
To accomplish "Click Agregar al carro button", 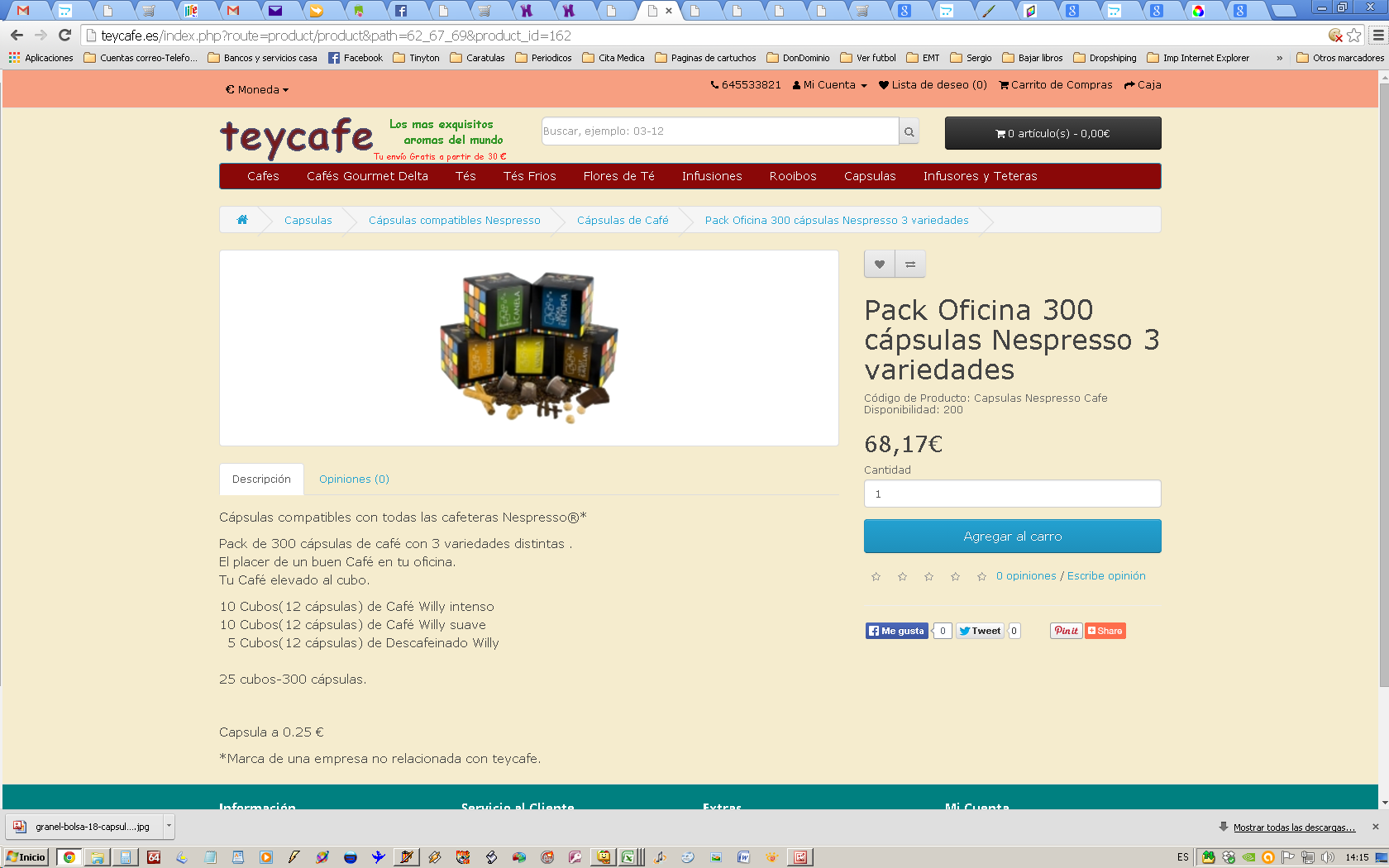I will pos(1012,537).
